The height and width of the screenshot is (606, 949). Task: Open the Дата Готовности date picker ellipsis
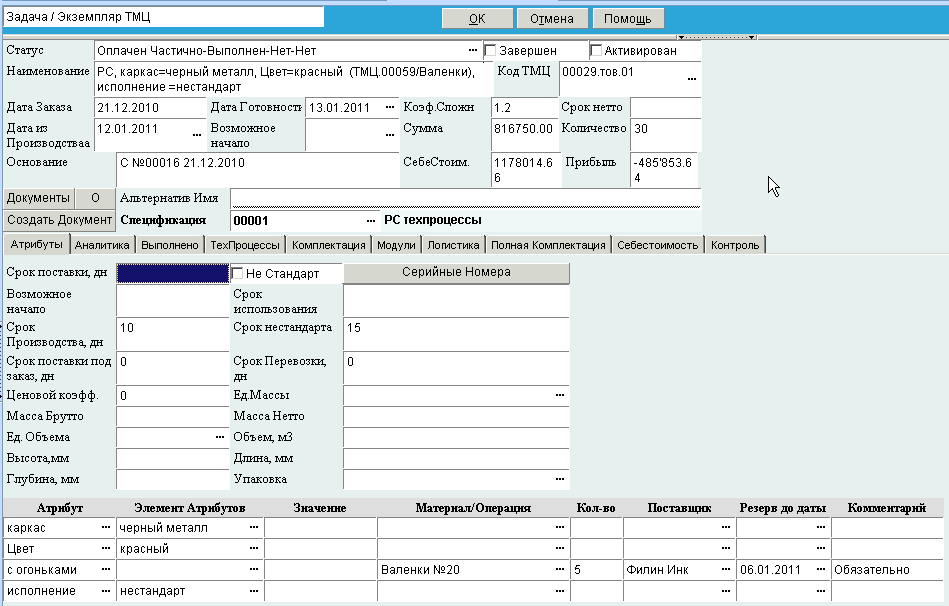point(390,107)
